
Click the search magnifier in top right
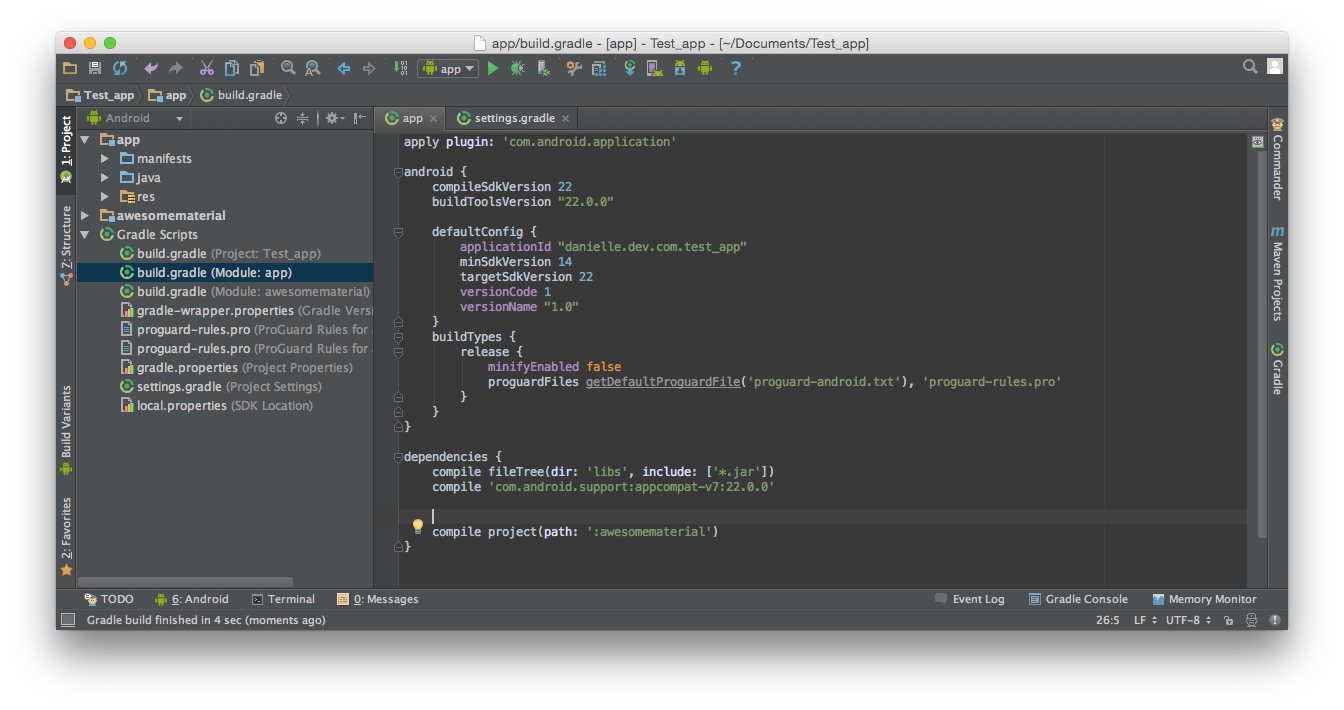[1250, 66]
